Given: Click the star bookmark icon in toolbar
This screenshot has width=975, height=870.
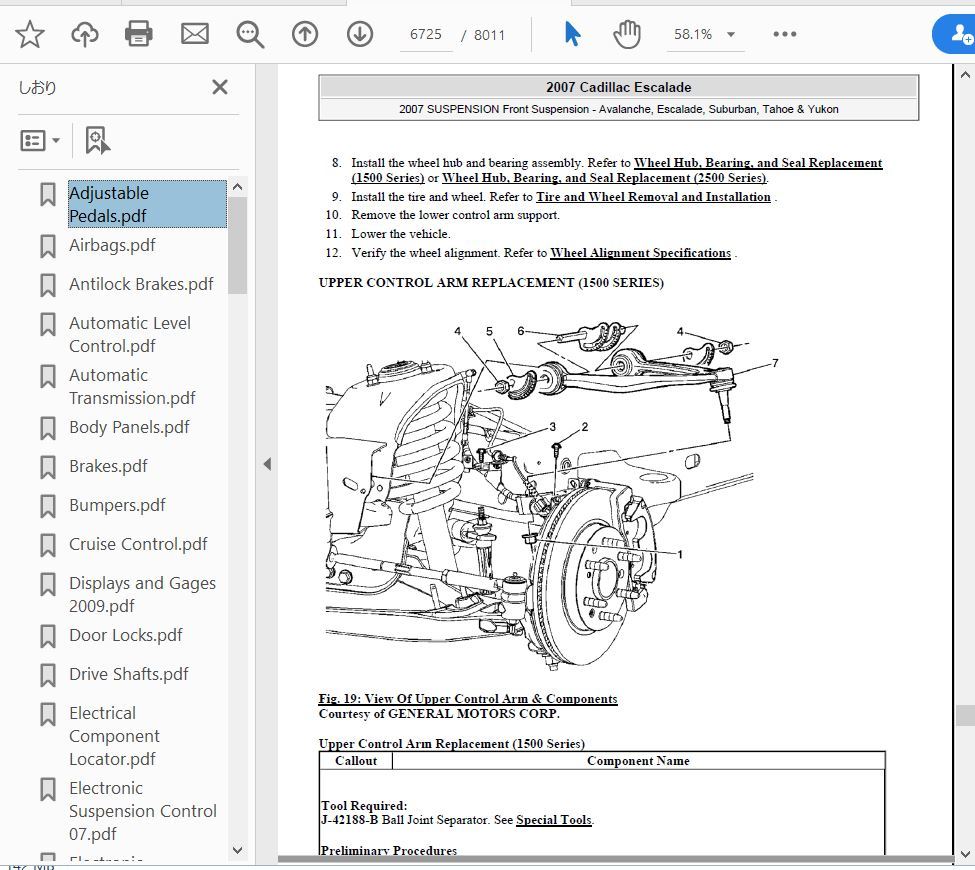Looking at the screenshot, I should [x=29, y=34].
